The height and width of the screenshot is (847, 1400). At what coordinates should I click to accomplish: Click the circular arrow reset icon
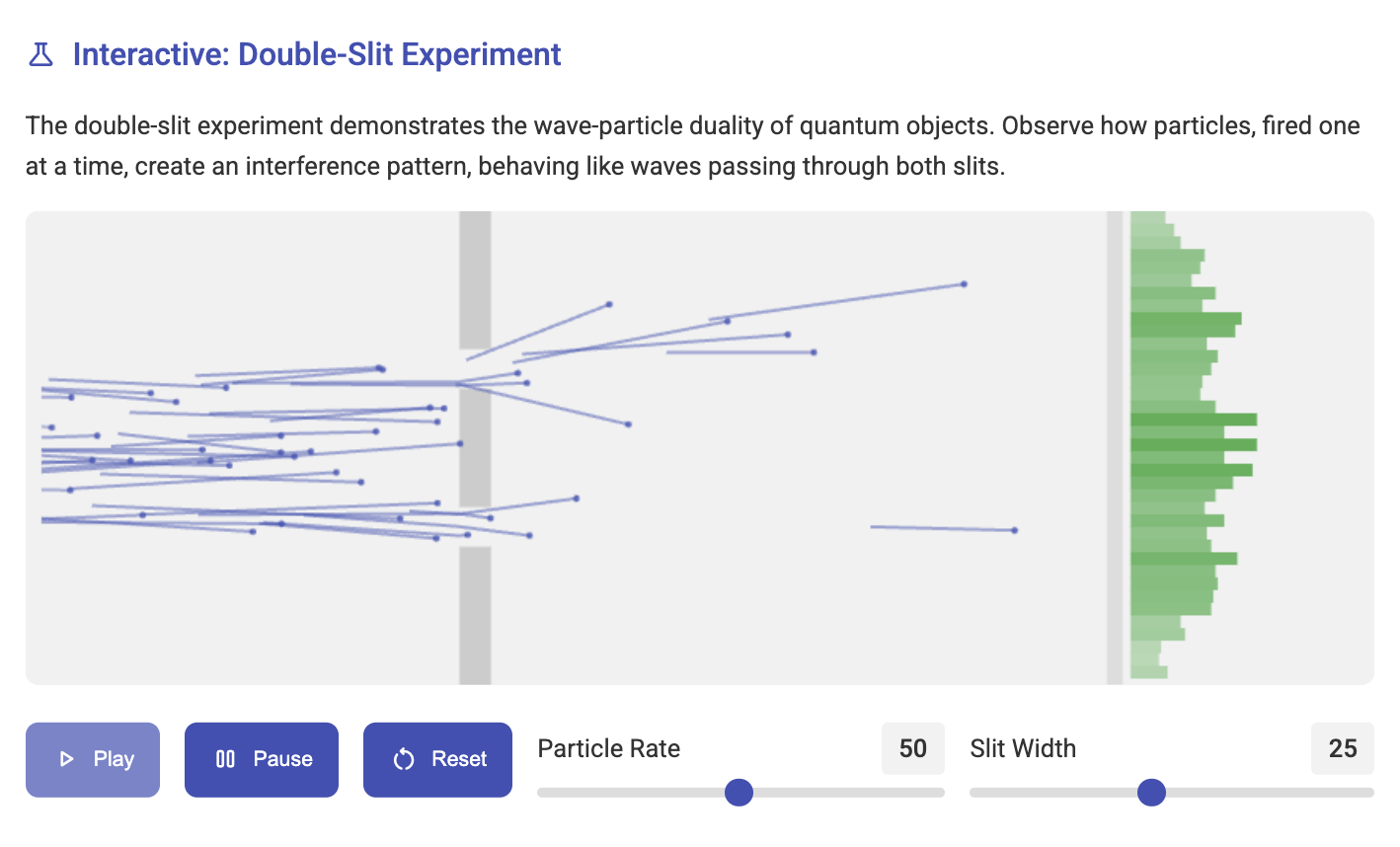pyautogui.click(x=403, y=759)
